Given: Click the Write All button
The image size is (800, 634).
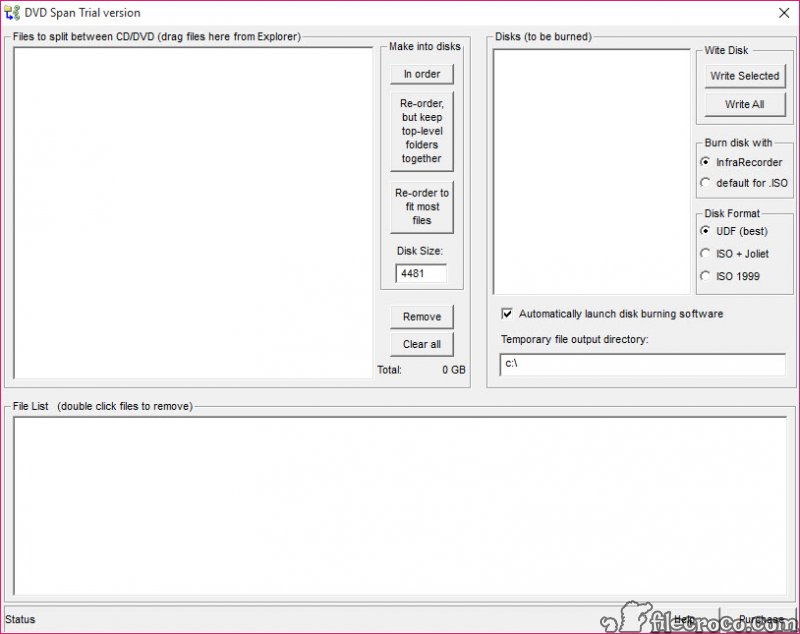Looking at the screenshot, I should pos(745,105).
